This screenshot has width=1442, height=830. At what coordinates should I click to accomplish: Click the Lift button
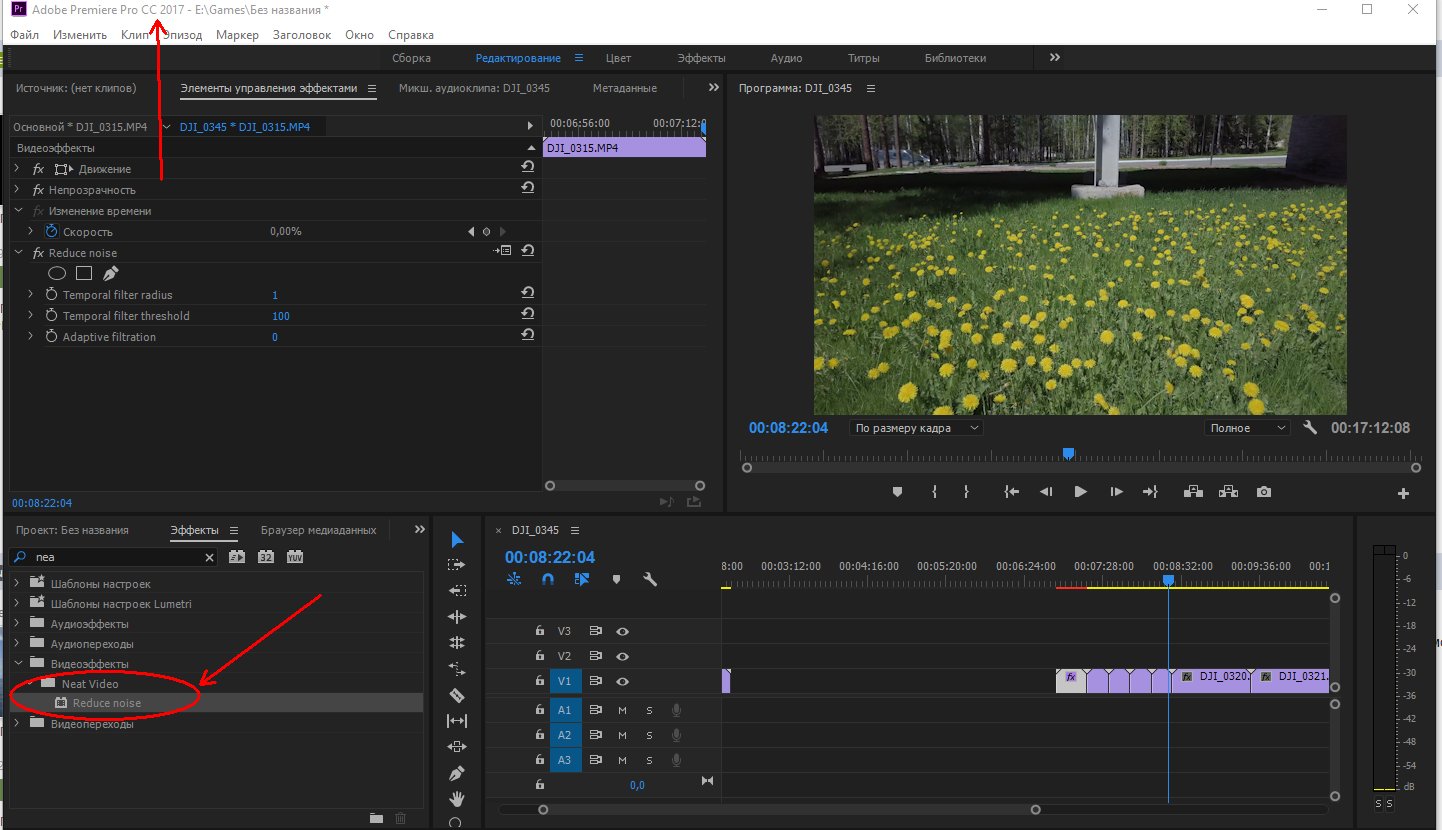[x=1193, y=492]
